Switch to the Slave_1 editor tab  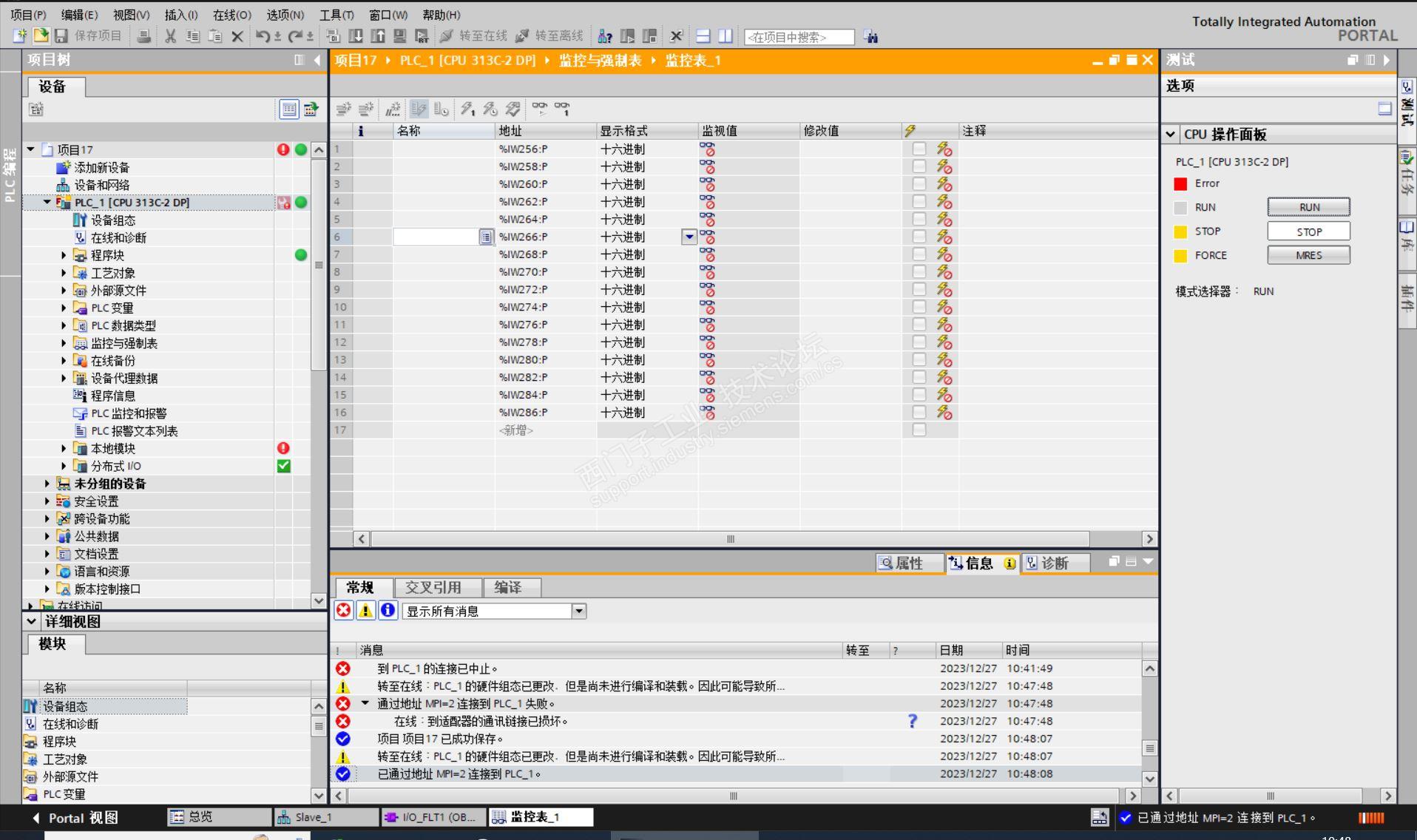pos(326,817)
